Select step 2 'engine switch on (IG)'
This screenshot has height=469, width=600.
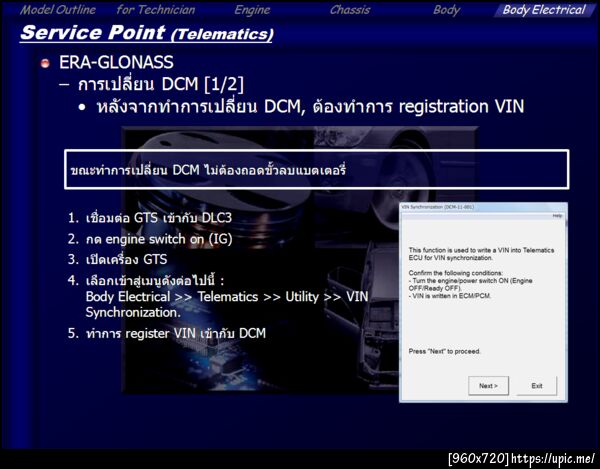coord(150,239)
